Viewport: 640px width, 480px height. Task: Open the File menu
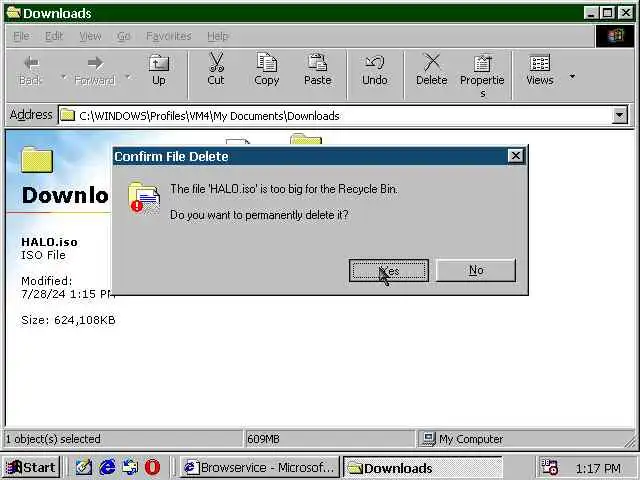[x=21, y=36]
